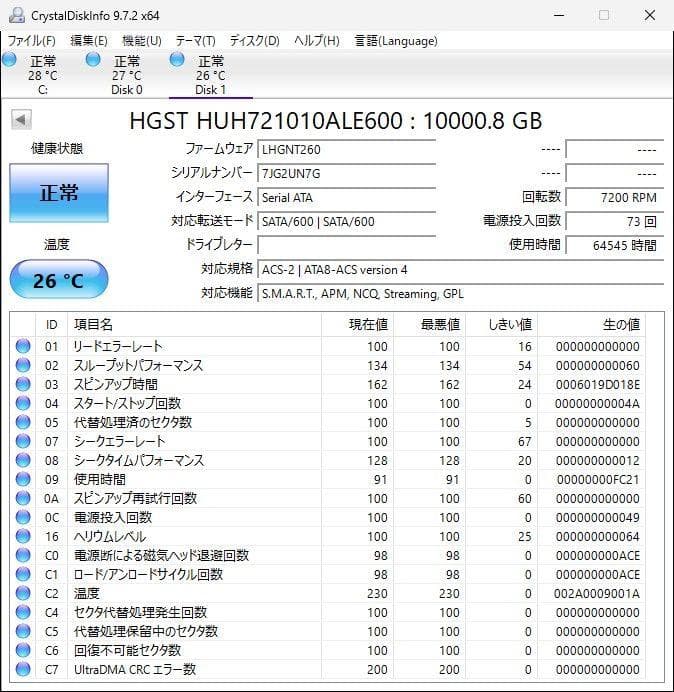This screenshot has height=692, width=674.
Task: Click the ID column header
Action: point(52,324)
